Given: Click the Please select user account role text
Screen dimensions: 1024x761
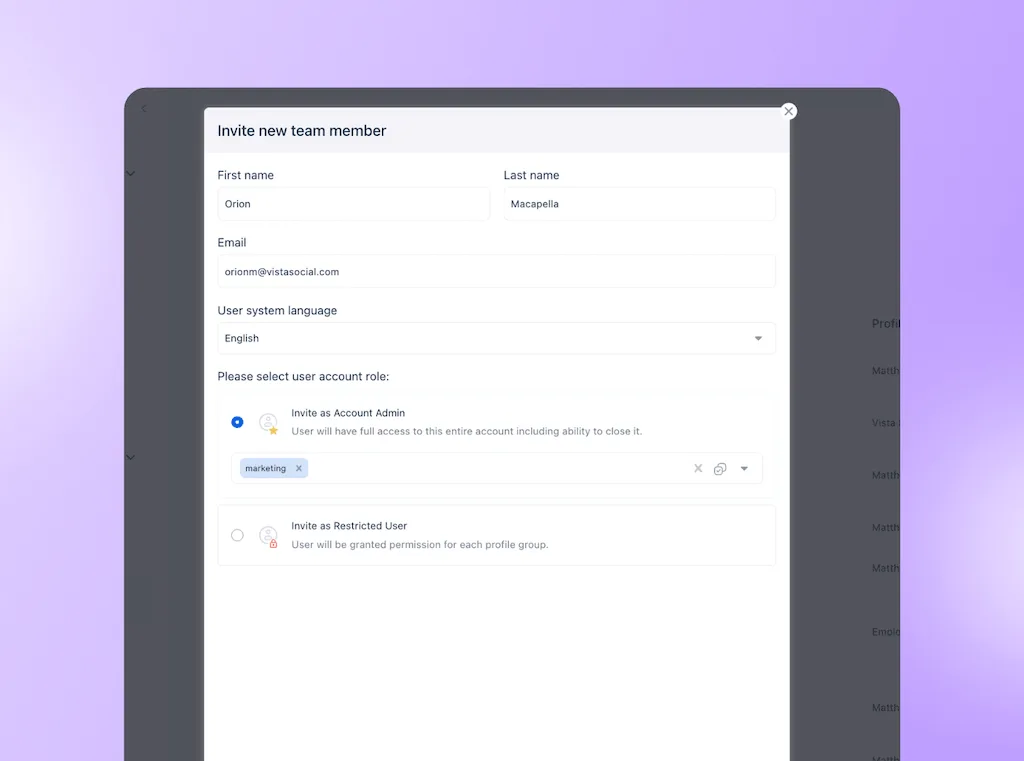Looking at the screenshot, I should pos(303,376).
